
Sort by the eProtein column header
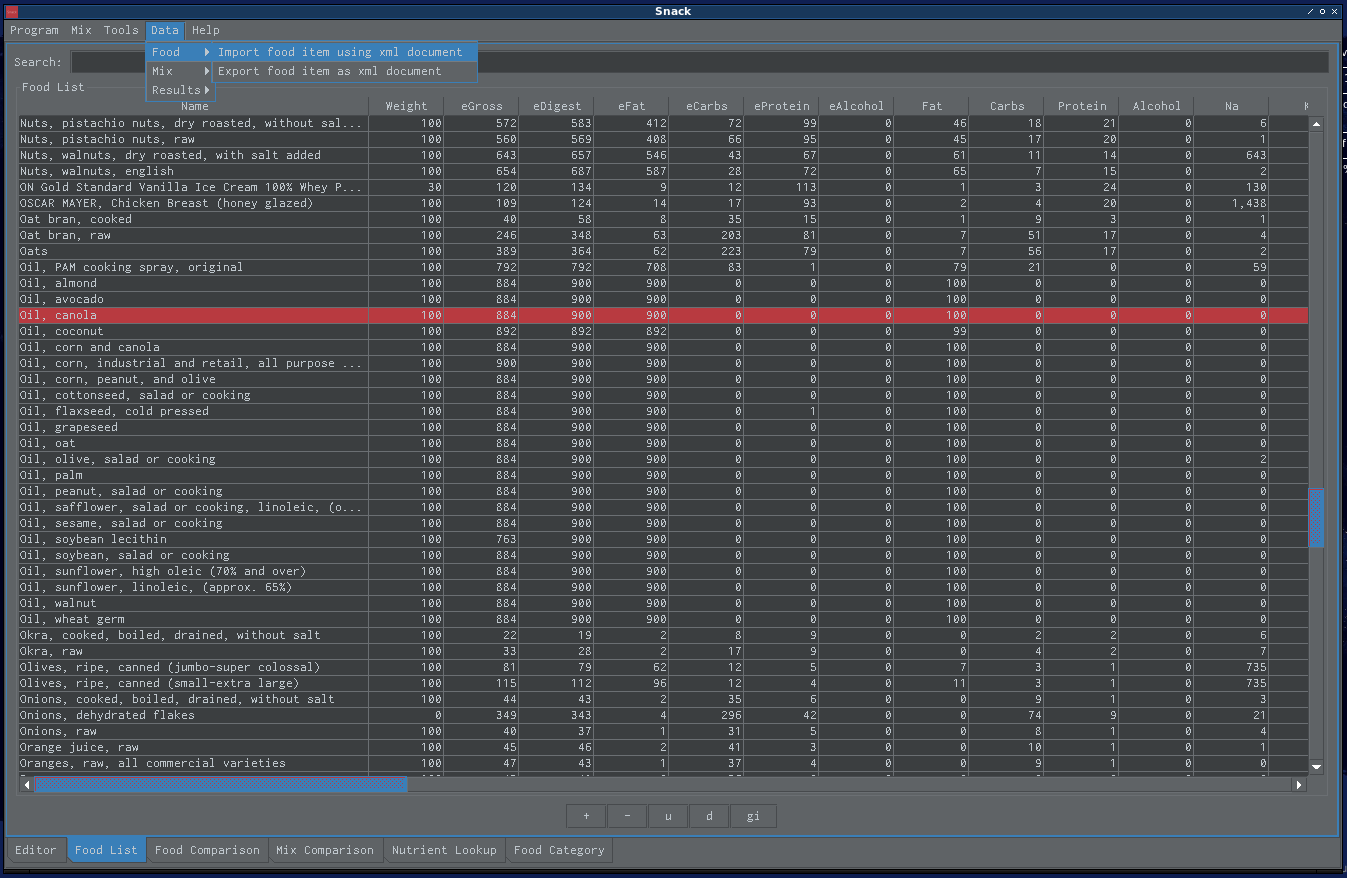[782, 106]
